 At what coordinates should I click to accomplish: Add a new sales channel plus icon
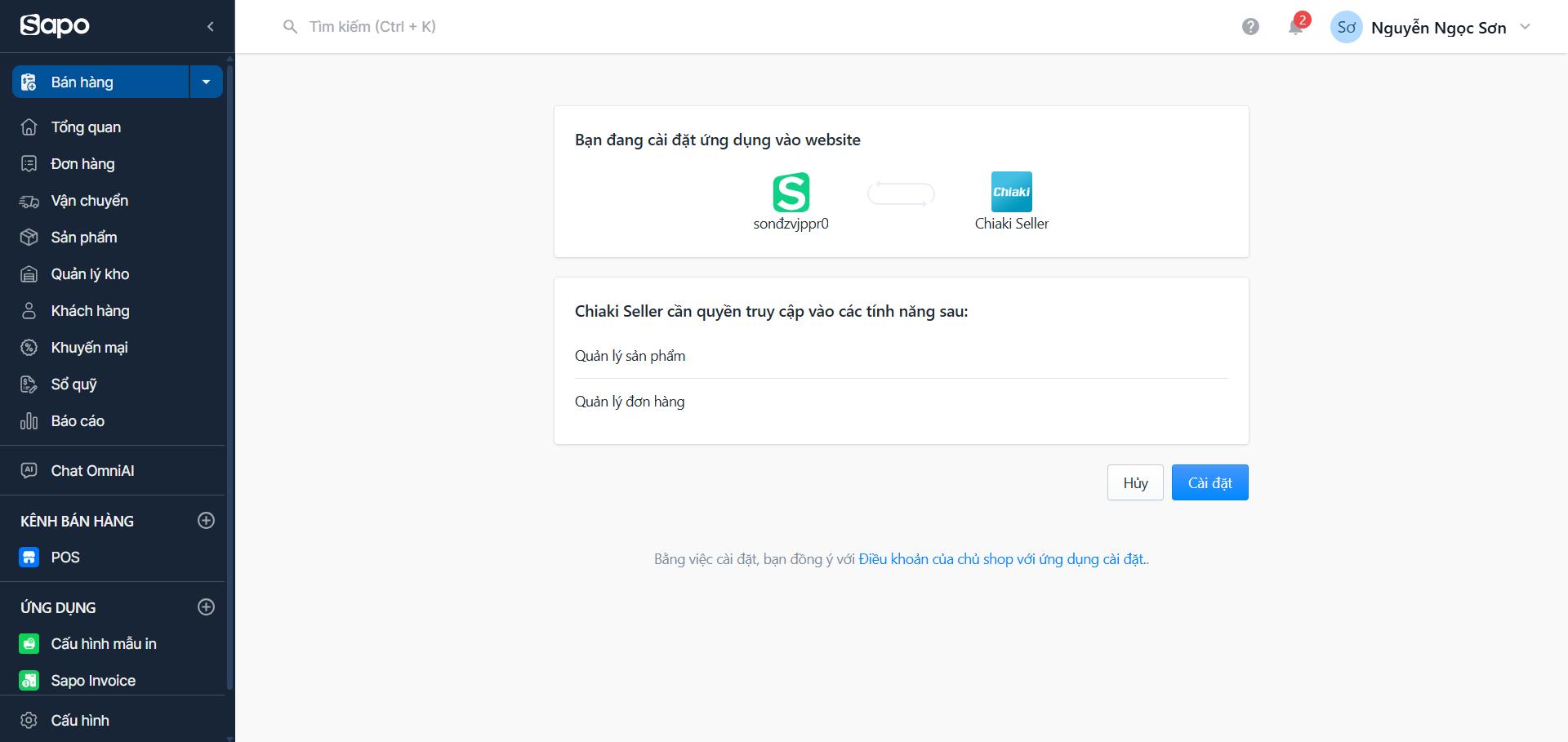[x=207, y=521]
